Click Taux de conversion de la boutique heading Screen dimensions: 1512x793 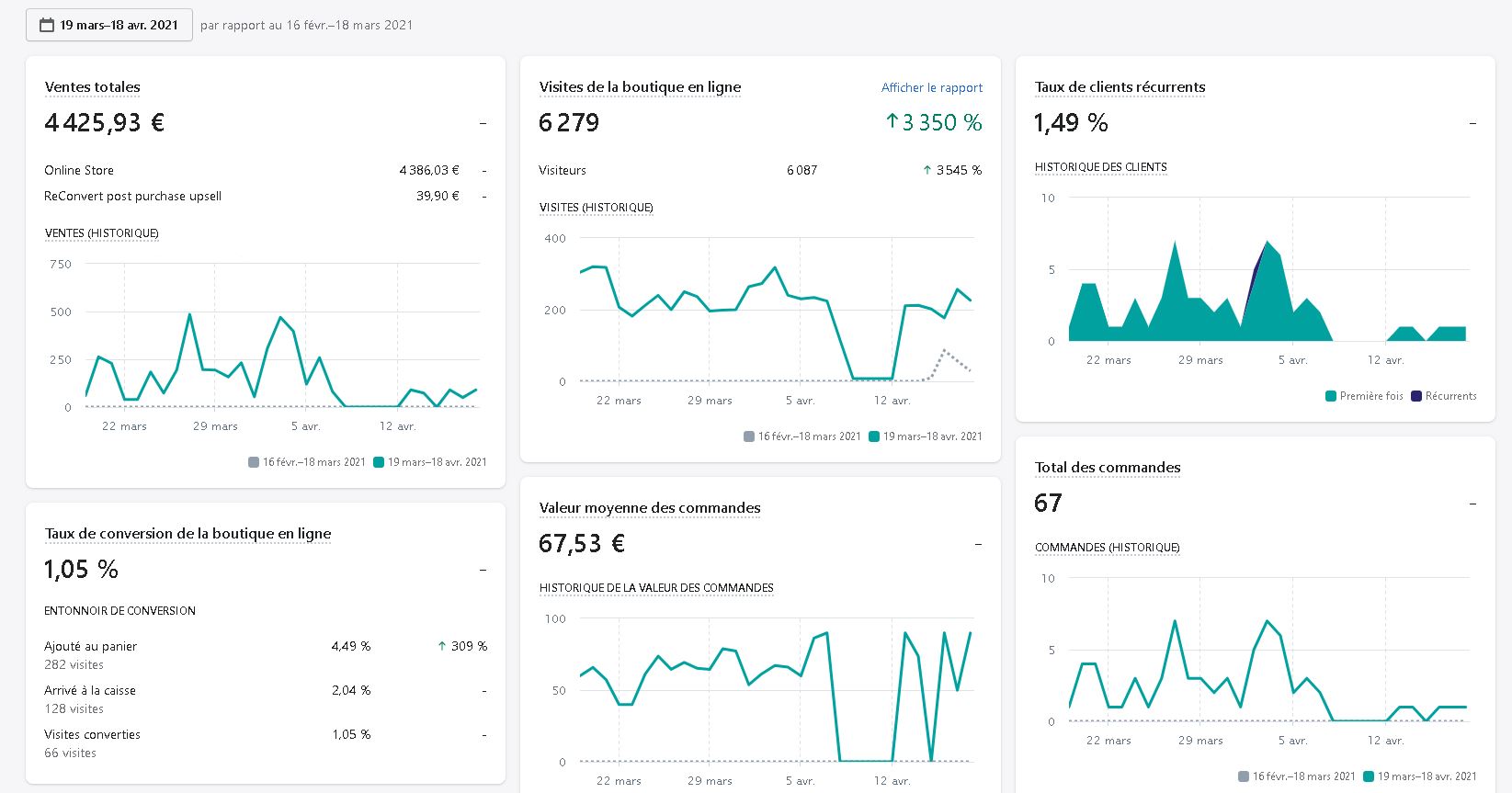pos(188,534)
